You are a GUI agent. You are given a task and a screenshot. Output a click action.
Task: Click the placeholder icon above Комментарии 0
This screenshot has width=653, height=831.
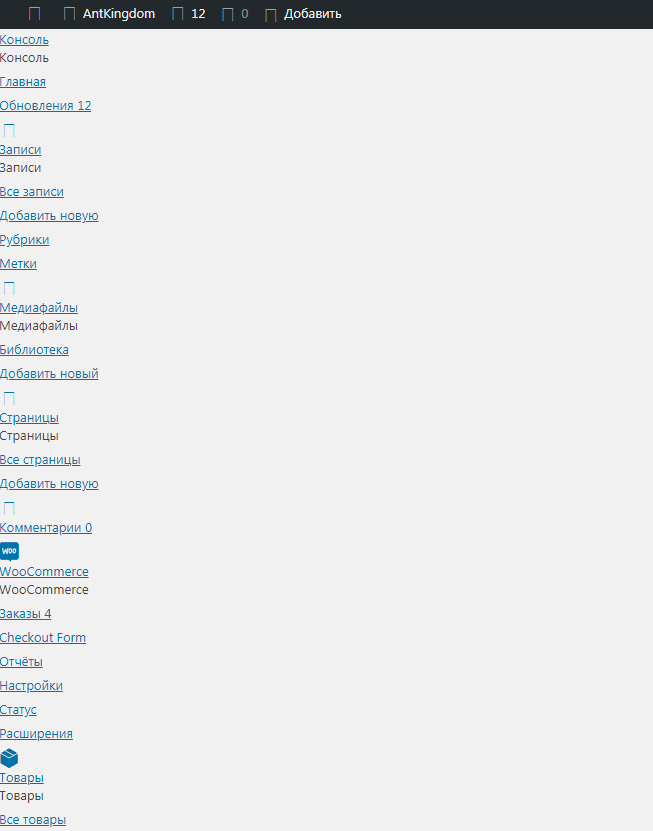click(x=9, y=508)
